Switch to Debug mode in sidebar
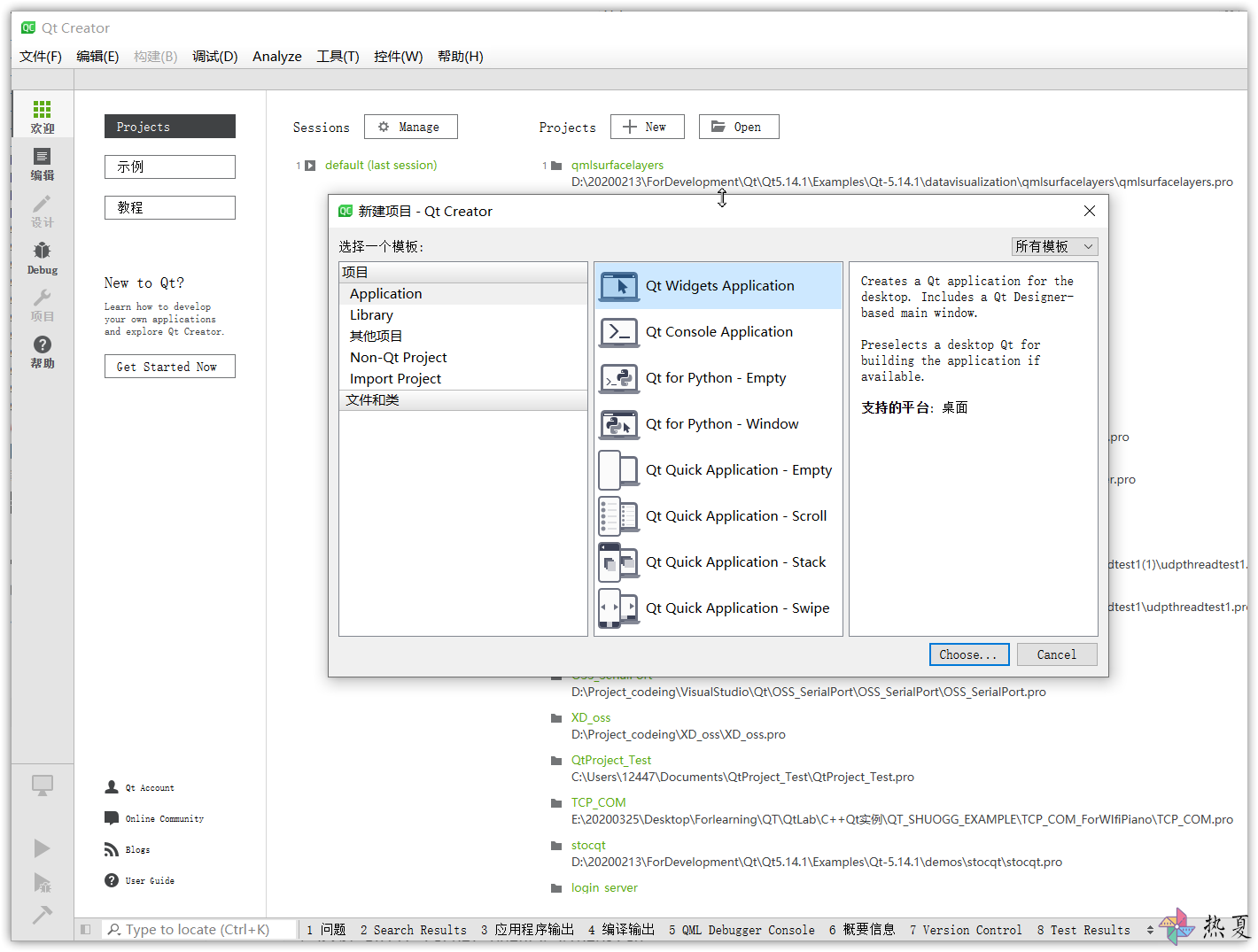Screen dimensions: 1258x952 point(43,259)
